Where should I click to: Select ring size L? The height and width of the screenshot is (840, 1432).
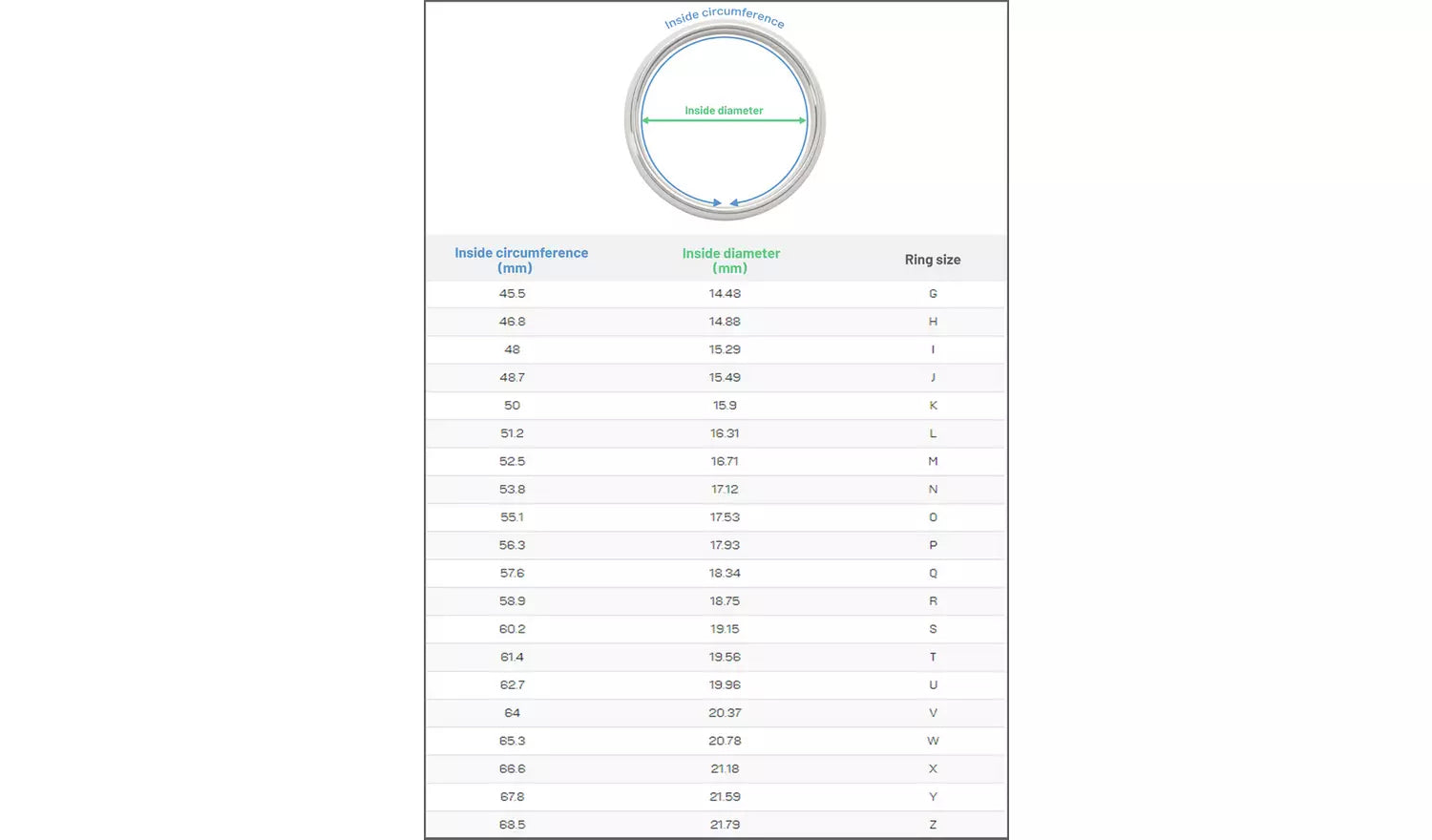coord(933,433)
